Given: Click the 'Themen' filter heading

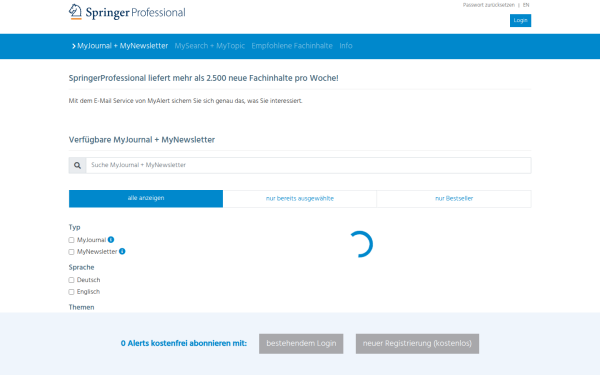Looking at the screenshot, I should pyautogui.click(x=82, y=307).
